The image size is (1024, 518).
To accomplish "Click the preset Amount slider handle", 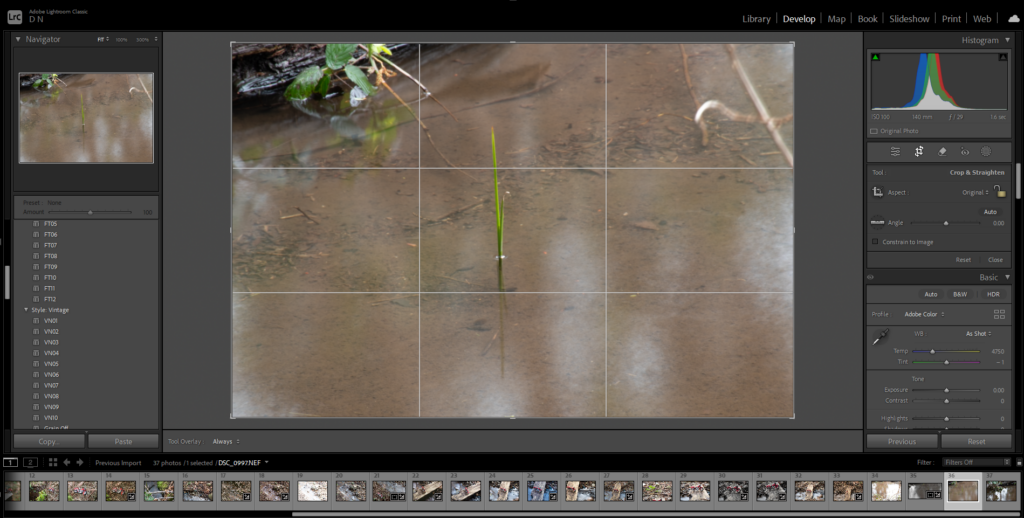I will (90, 212).
